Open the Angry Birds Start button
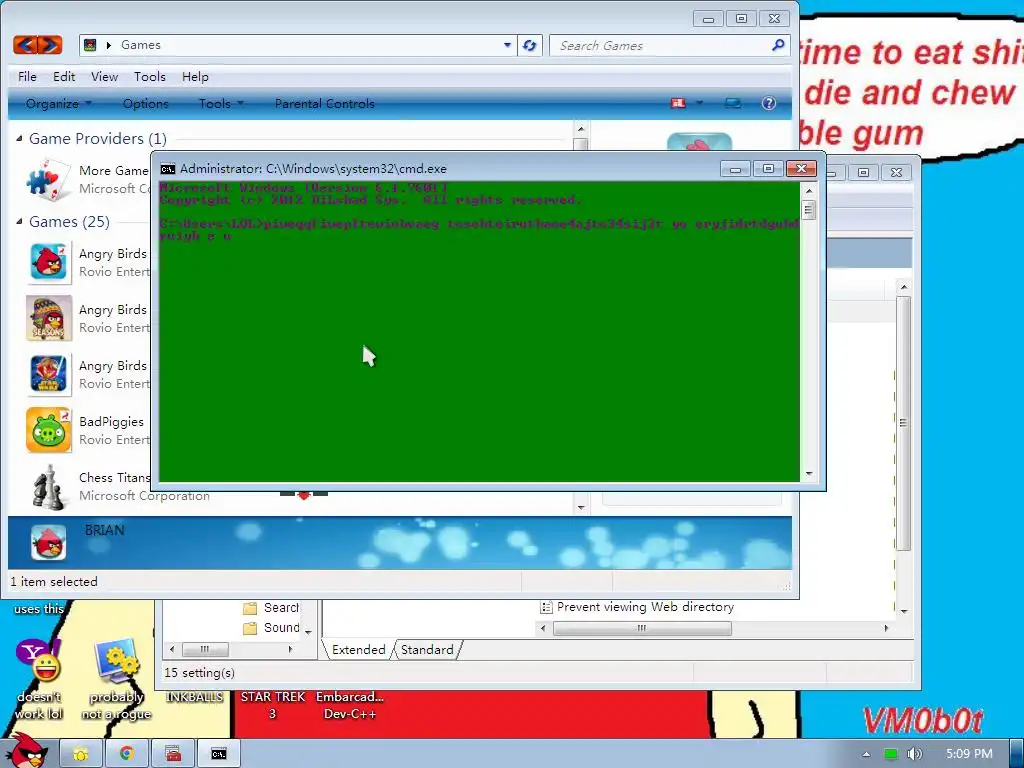This screenshot has height=768, width=1024. [26, 752]
